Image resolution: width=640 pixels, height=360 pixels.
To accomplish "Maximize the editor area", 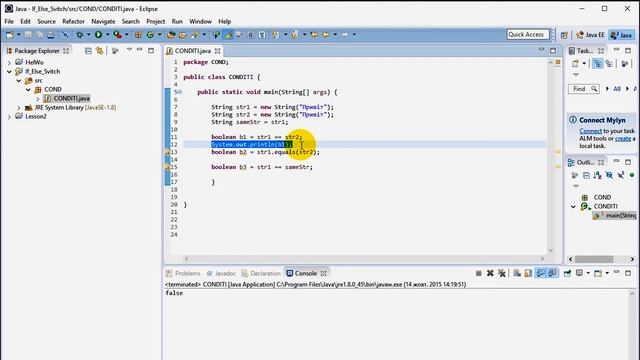I will pos(553,51).
